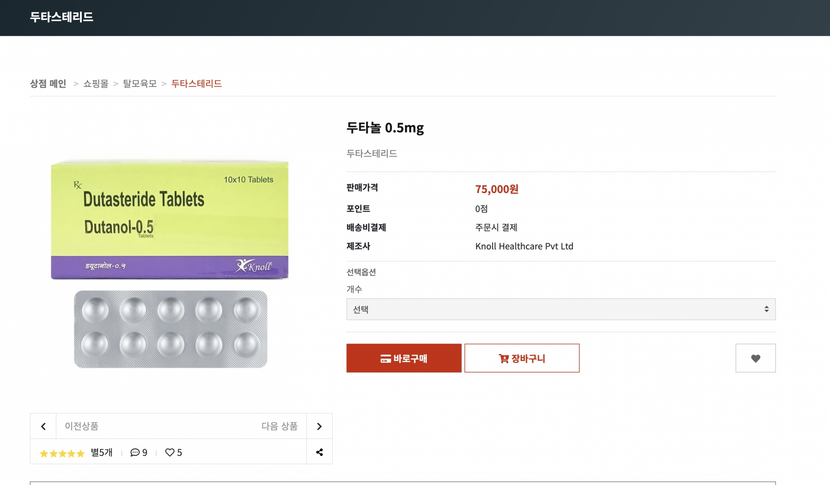
Task: Select the 이전상품 text link
Action: (82, 426)
